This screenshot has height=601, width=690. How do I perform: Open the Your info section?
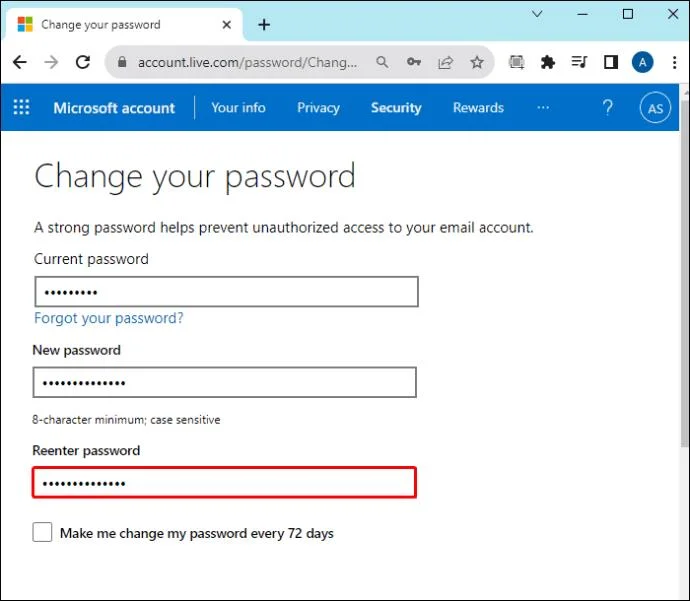click(239, 108)
